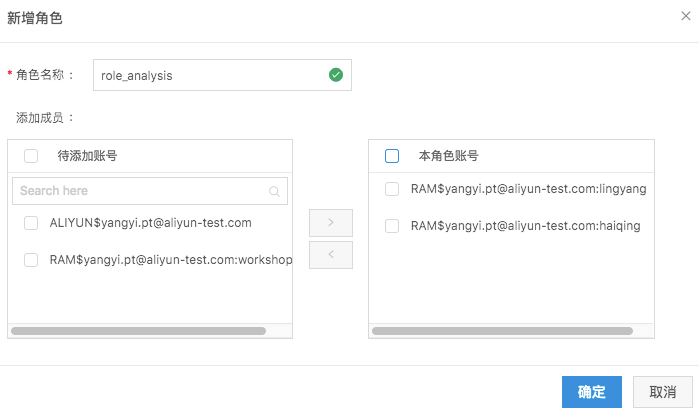
Task: Select RAM$yangyi.pt@aliyun-test.com:lingyang text row
Action: point(528,189)
